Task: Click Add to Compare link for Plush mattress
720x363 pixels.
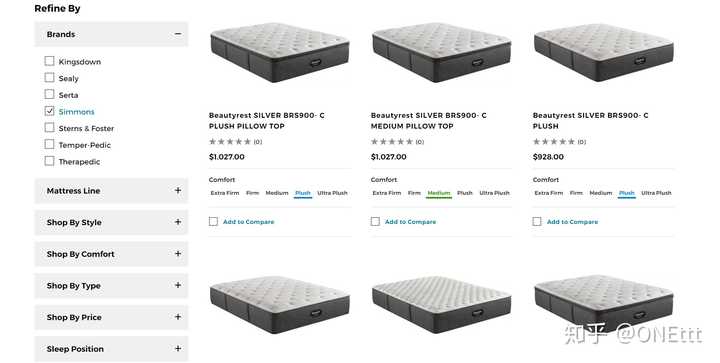Action: tap(573, 222)
